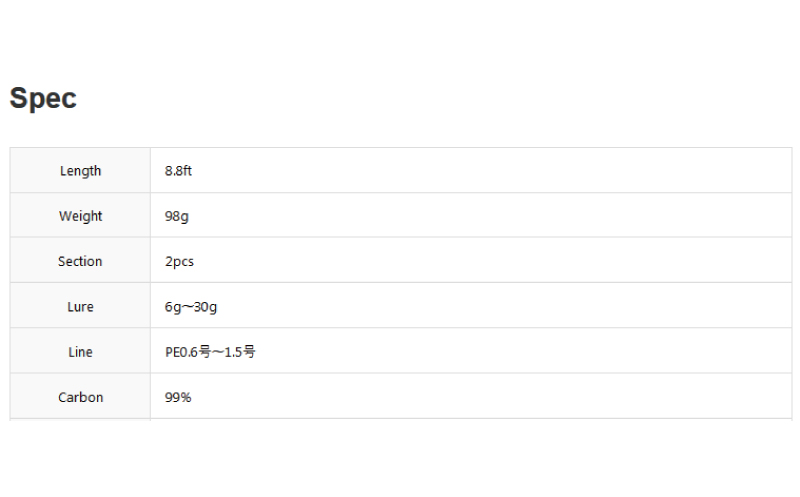Image resolution: width=800 pixels, height=497 pixels.
Task: Click the PE0.6号~1.5号 line value
Action: coord(210,352)
